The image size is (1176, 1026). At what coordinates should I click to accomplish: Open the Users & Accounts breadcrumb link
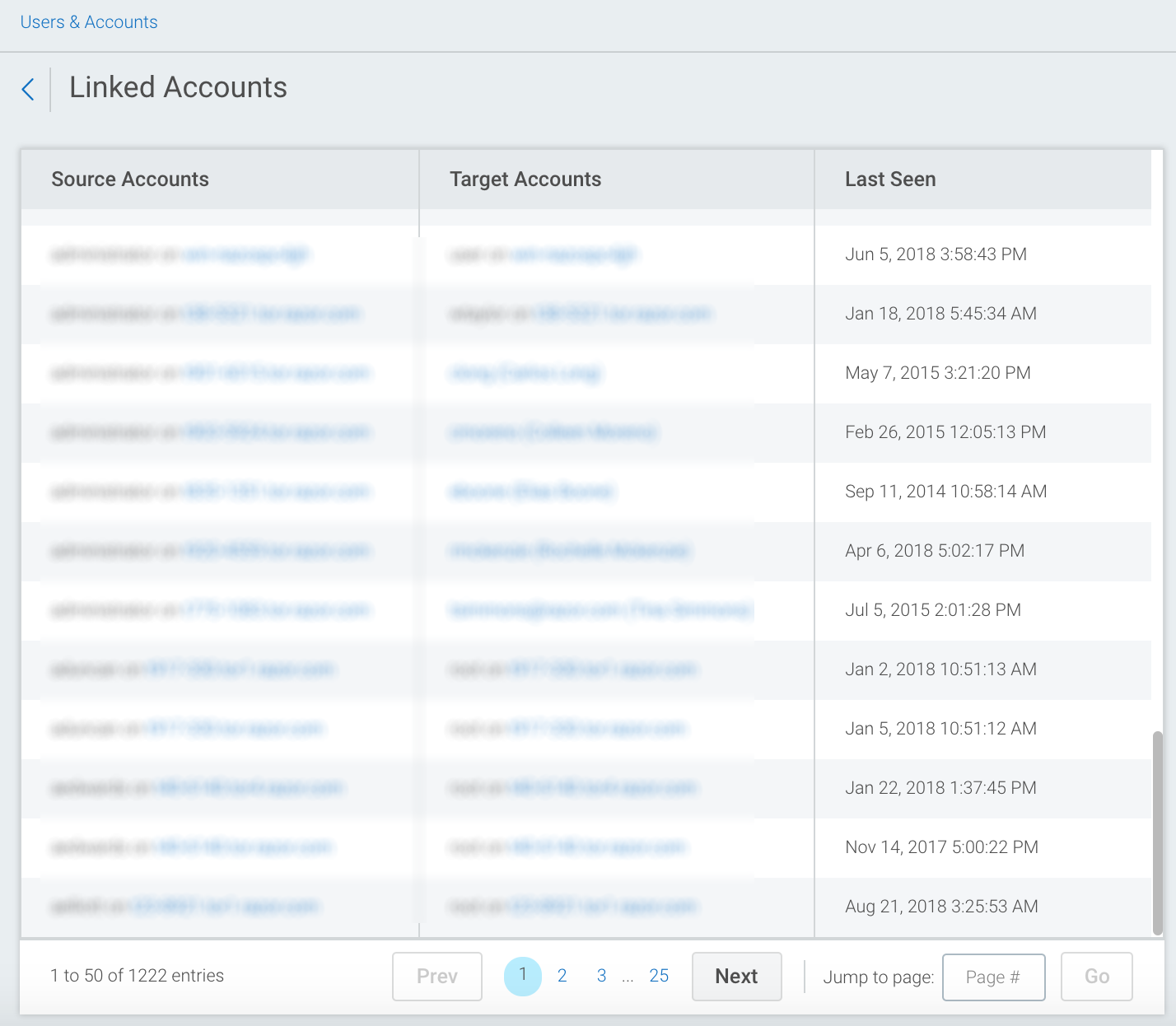click(89, 22)
